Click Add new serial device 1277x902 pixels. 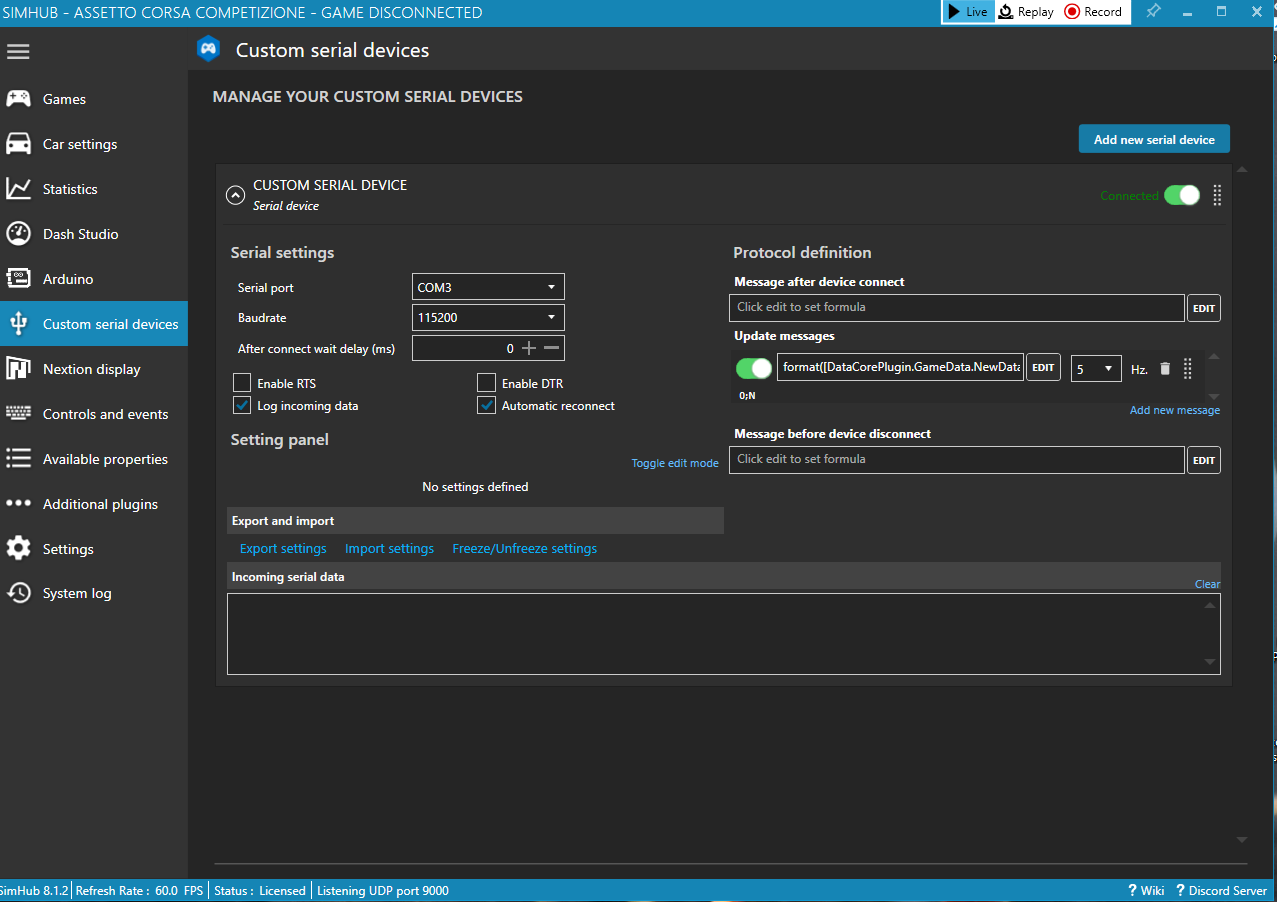[1154, 138]
